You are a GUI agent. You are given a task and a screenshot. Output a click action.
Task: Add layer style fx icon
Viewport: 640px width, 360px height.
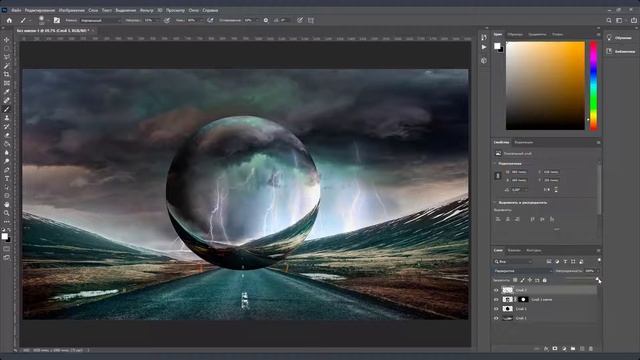[546, 349]
